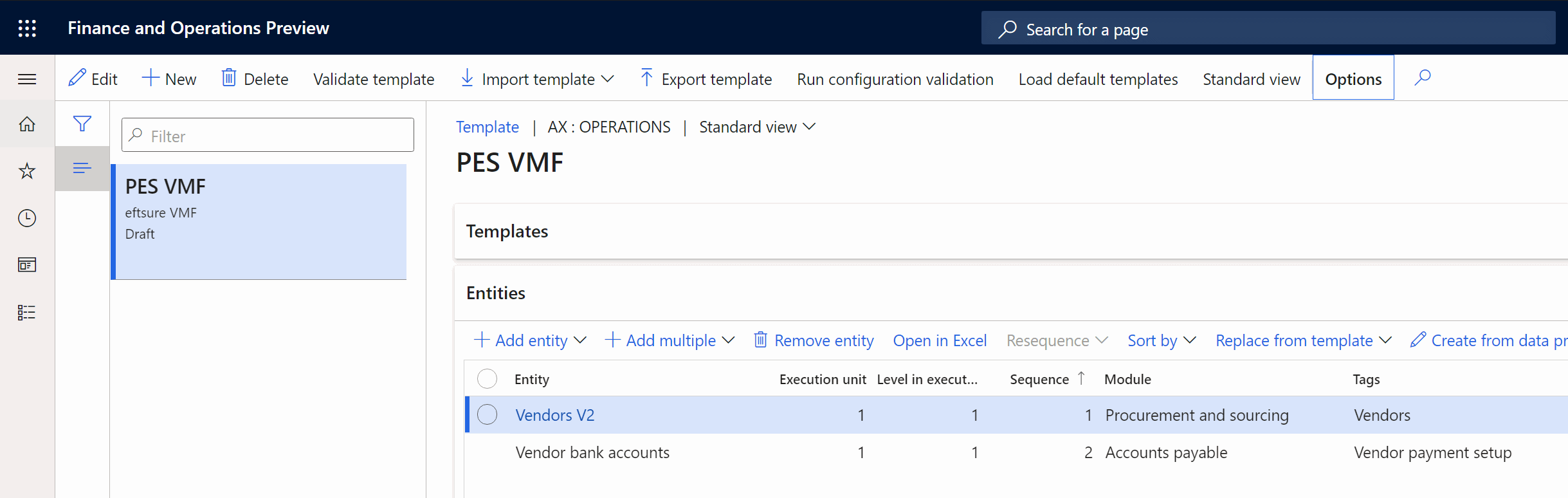Screen dimensions: 1568x498
Task: Select the Vendor bank accounts row
Action: pos(1016,452)
